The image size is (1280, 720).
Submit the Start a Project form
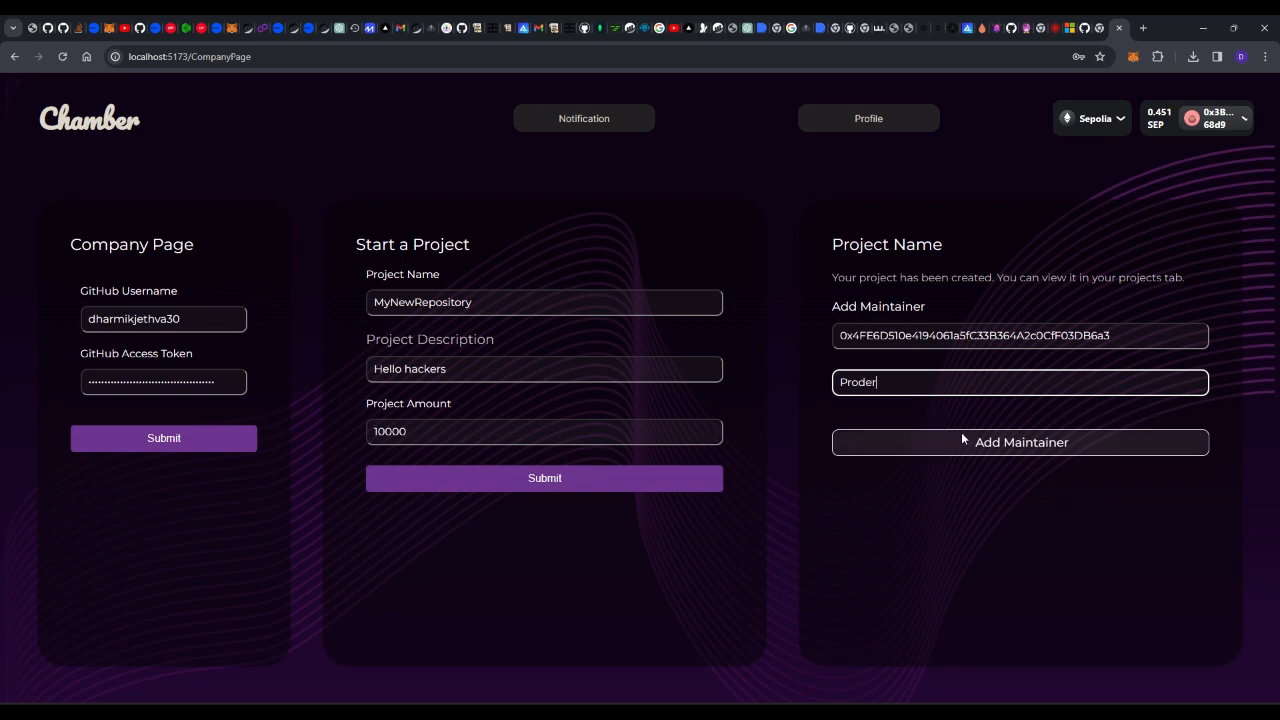544,478
